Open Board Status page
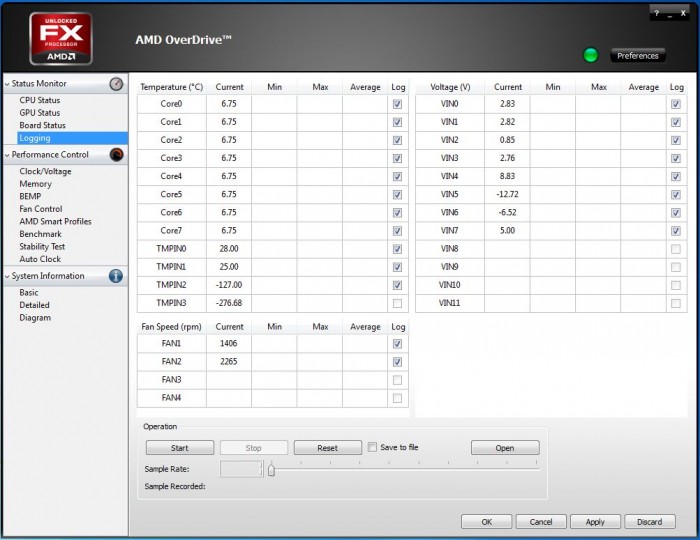Viewport: 700px width, 540px height. click(x=42, y=125)
